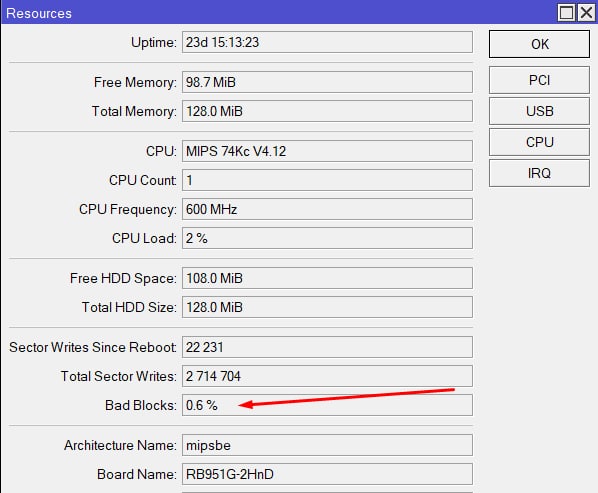Viewport: 598px width, 493px height.
Task: Click the Board Name label
Action: pos(137,474)
